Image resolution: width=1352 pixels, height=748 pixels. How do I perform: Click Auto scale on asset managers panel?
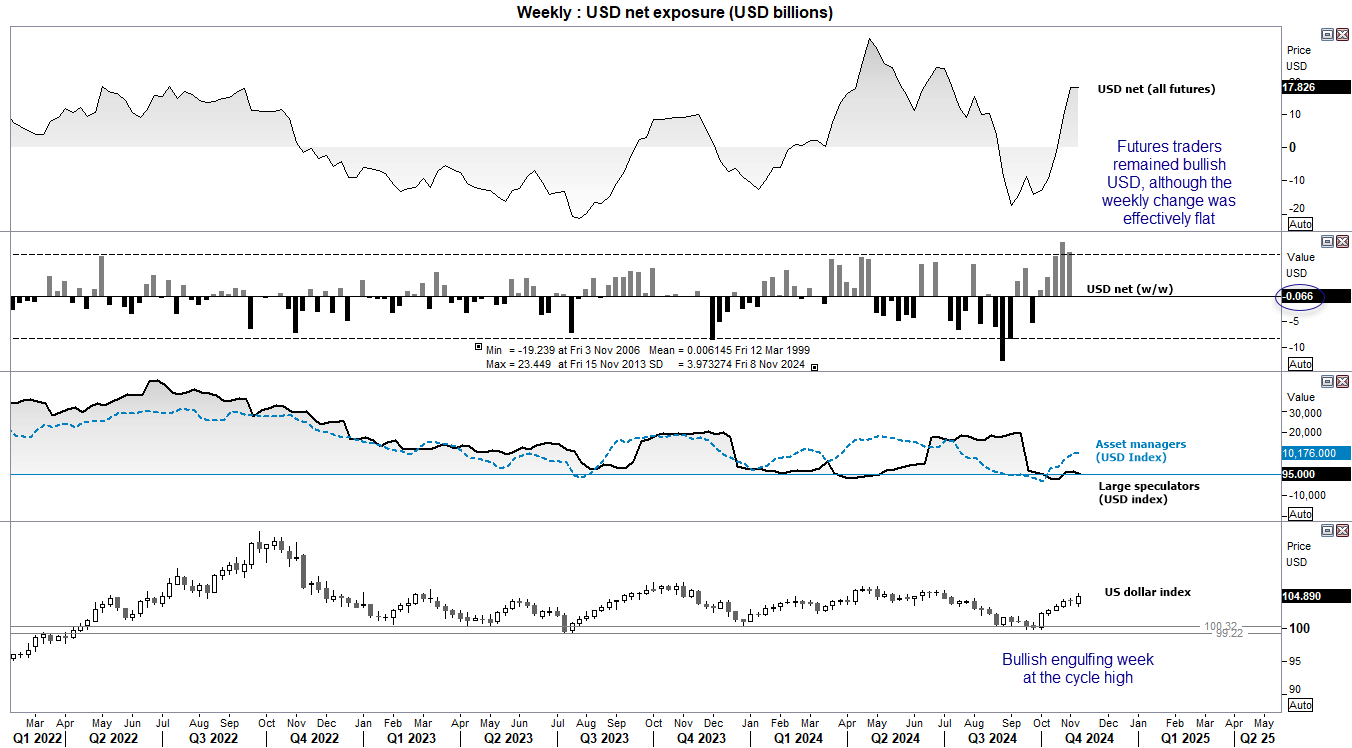[1300, 514]
